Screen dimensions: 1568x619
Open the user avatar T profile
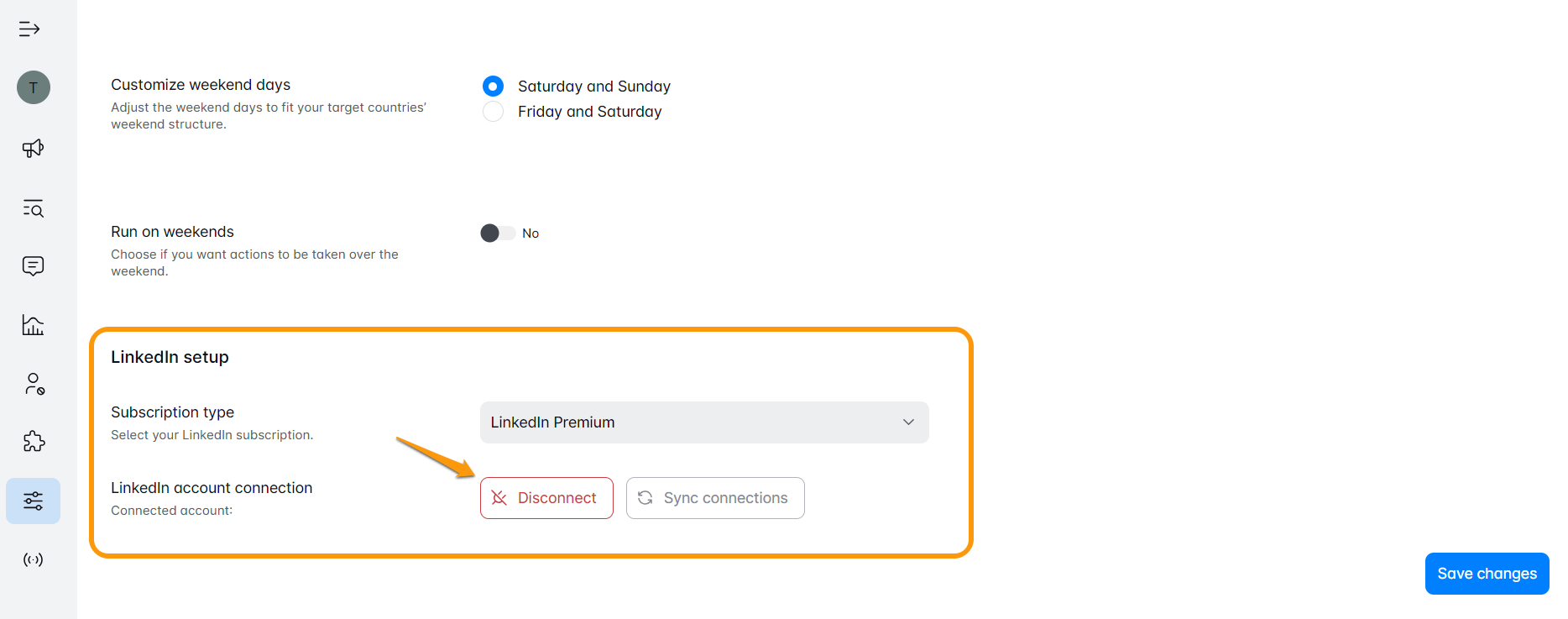click(34, 87)
